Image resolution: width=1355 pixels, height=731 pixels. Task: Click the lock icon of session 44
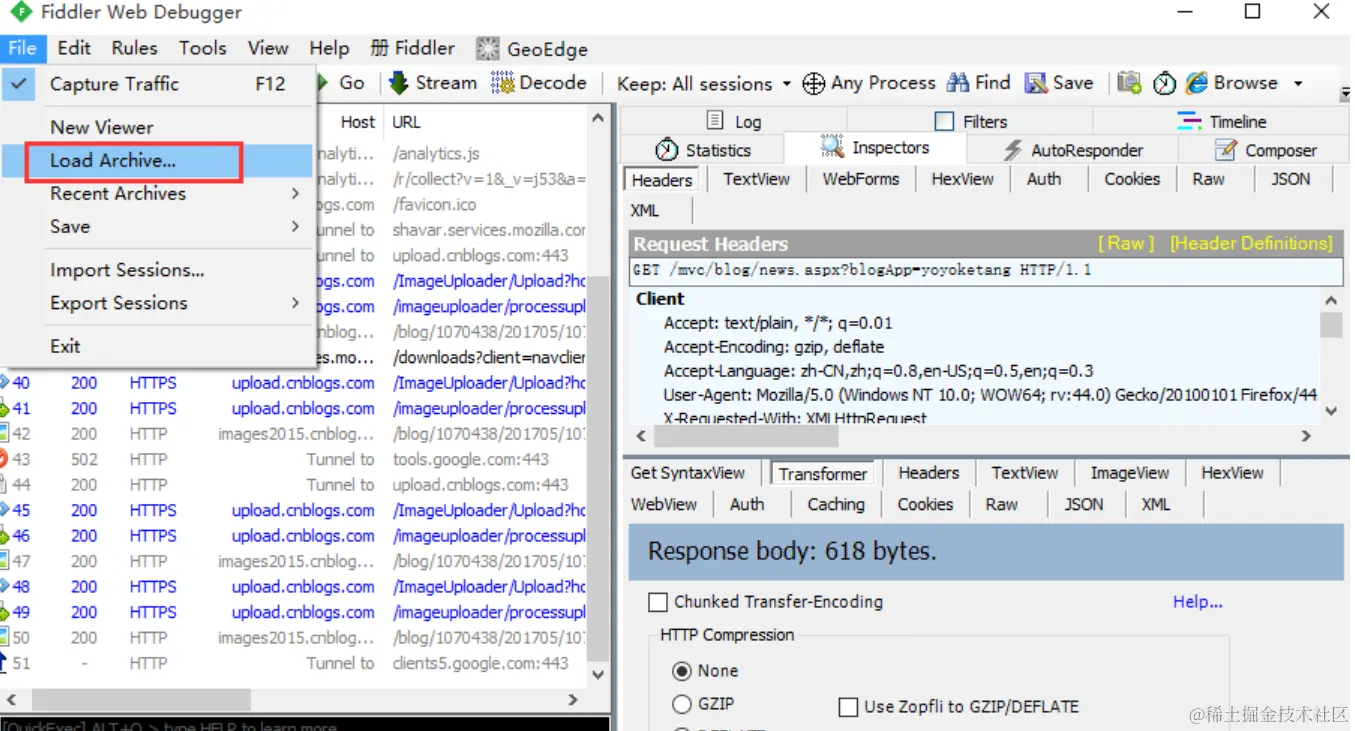point(4,485)
